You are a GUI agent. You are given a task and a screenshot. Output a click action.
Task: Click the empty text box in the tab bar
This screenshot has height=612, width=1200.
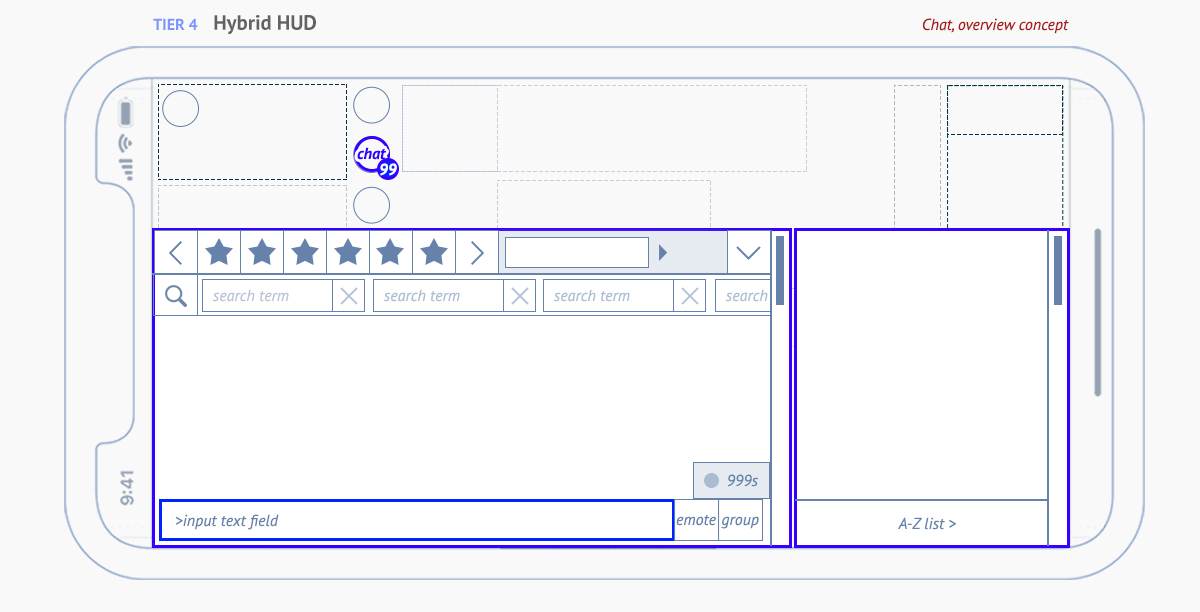577,253
